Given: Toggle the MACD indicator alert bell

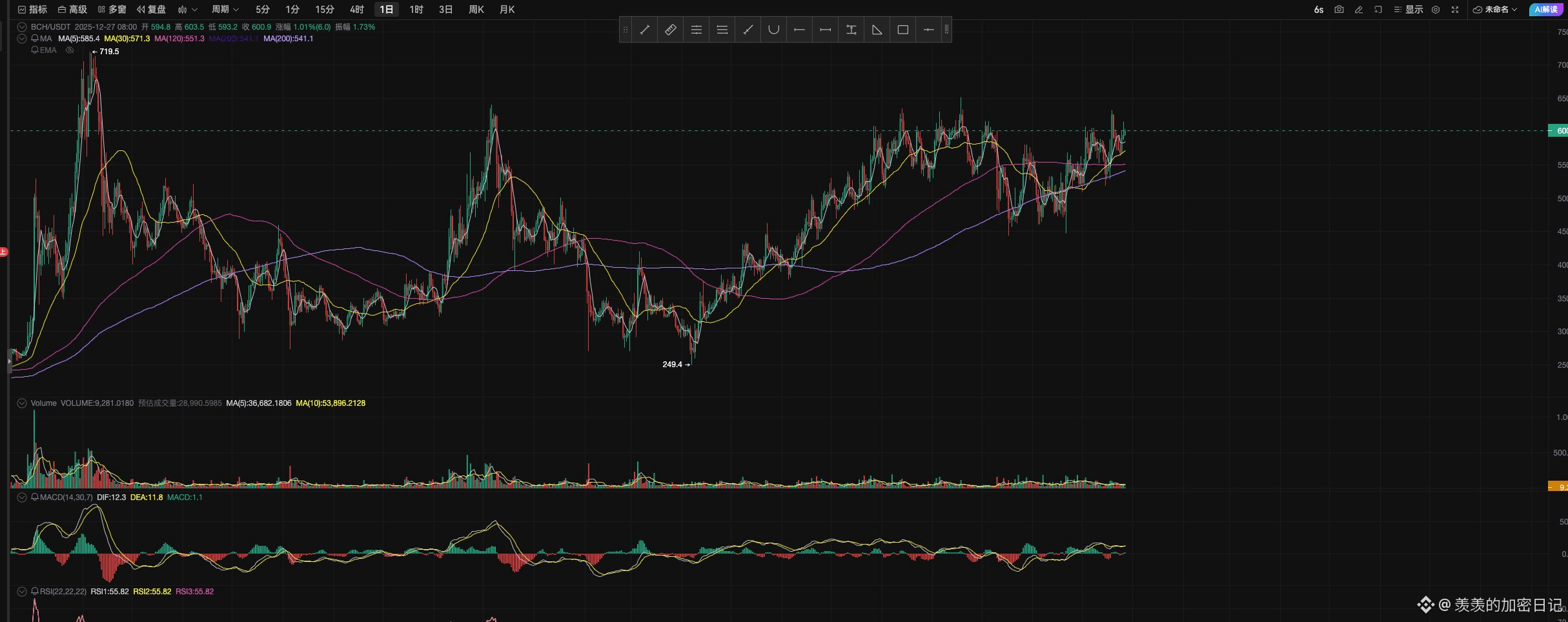Looking at the screenshot, I should [35, 497].
